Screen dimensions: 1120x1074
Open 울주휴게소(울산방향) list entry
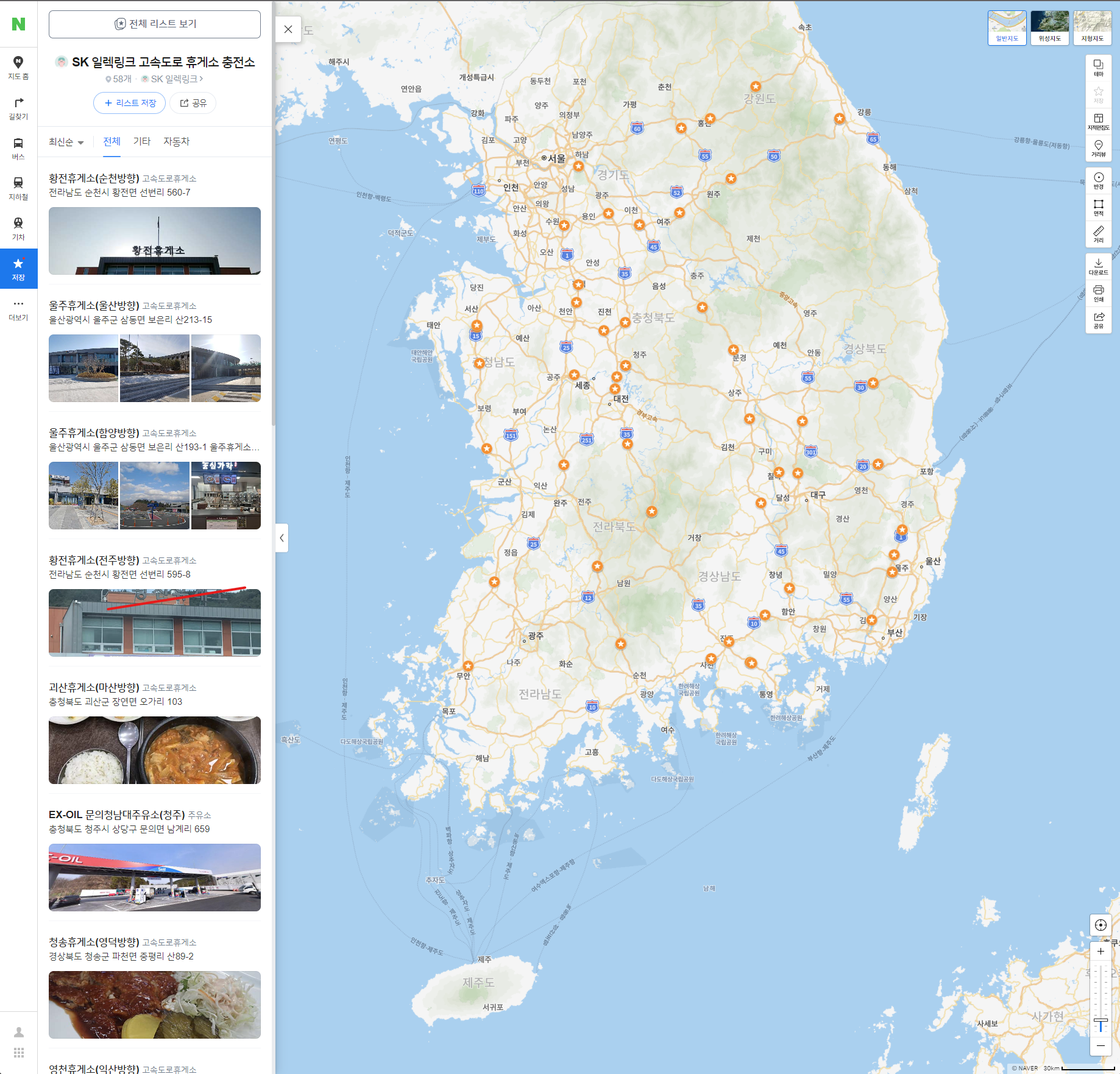(94, 306)
